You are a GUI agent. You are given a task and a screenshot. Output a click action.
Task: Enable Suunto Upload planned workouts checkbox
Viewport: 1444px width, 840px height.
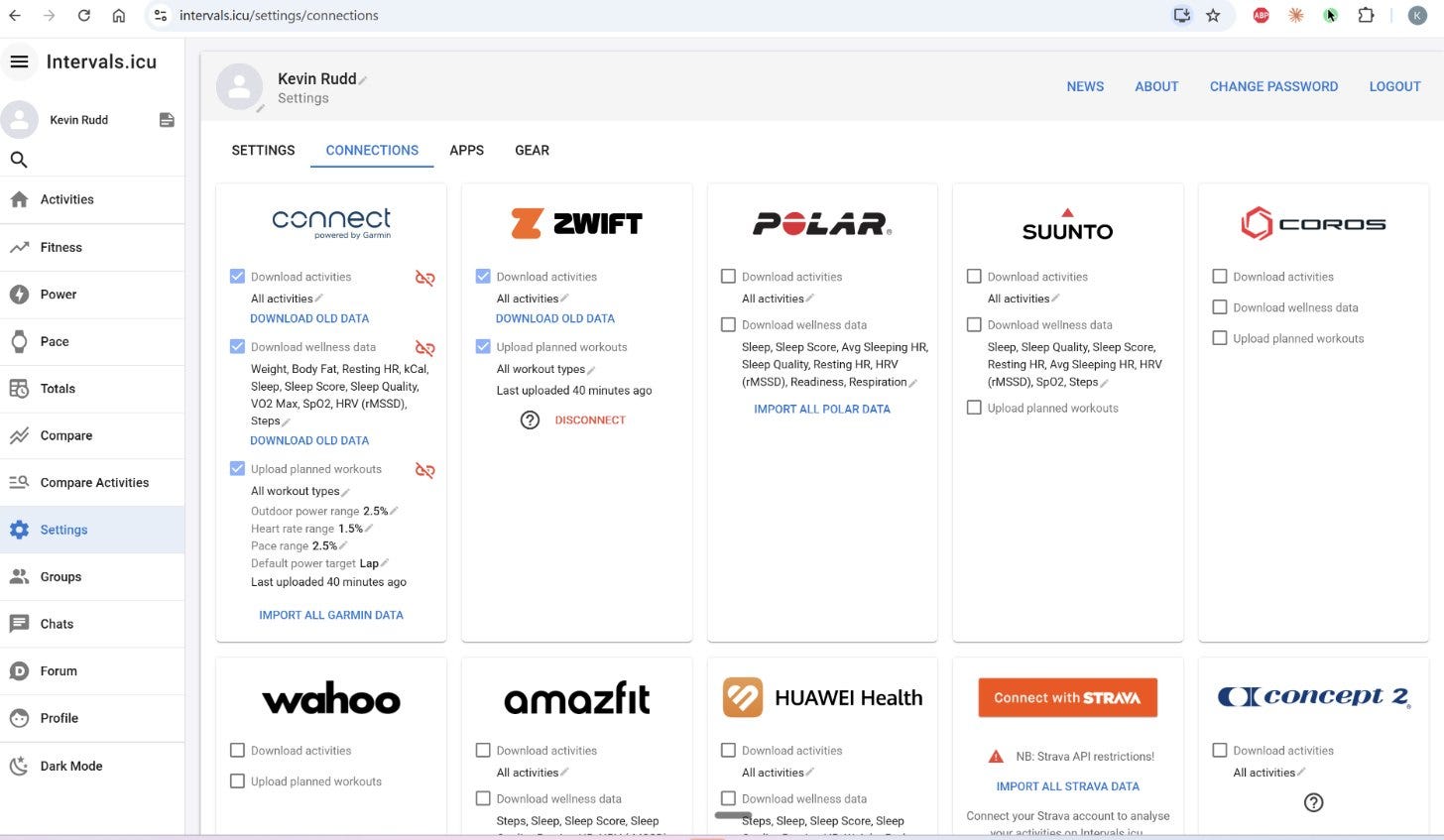(974, 408)
